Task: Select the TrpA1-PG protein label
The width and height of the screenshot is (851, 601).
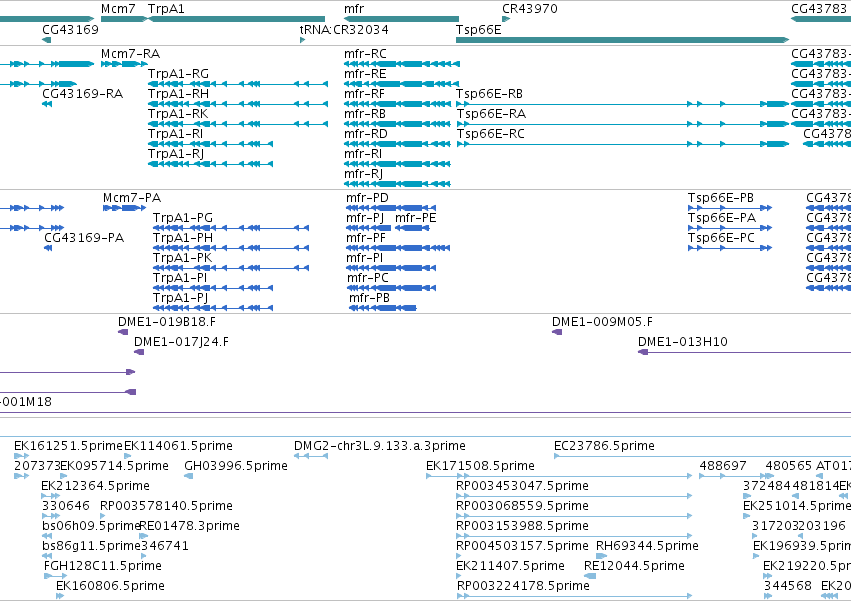Action: tap(183, 218)
